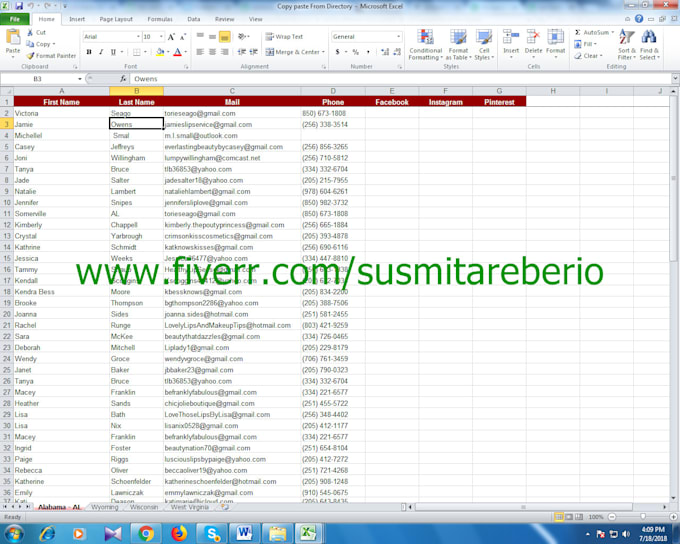Click Decrease Decimal icon

click(397, 52)
